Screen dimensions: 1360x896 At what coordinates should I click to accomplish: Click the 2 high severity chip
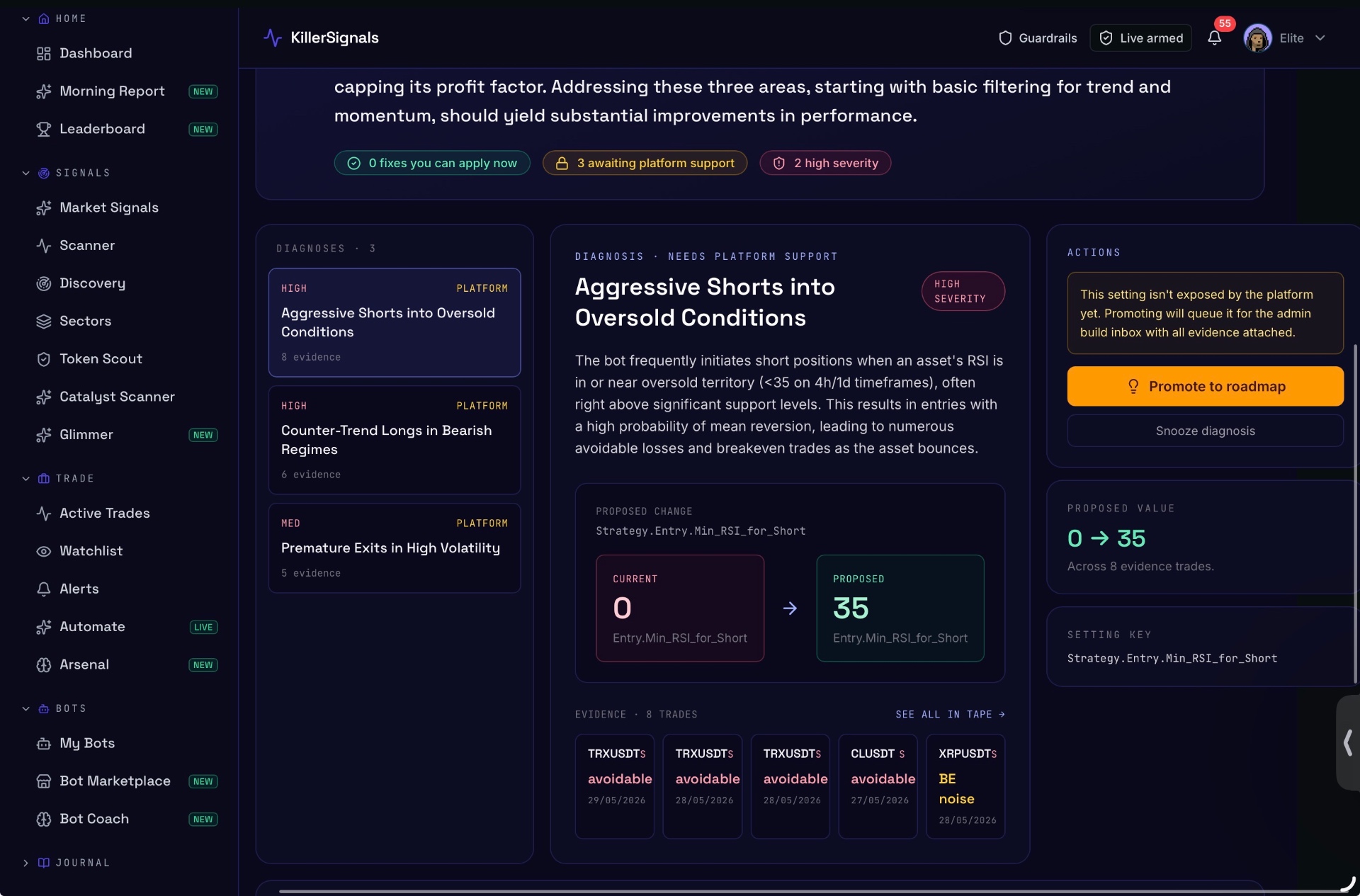(825, 164)
